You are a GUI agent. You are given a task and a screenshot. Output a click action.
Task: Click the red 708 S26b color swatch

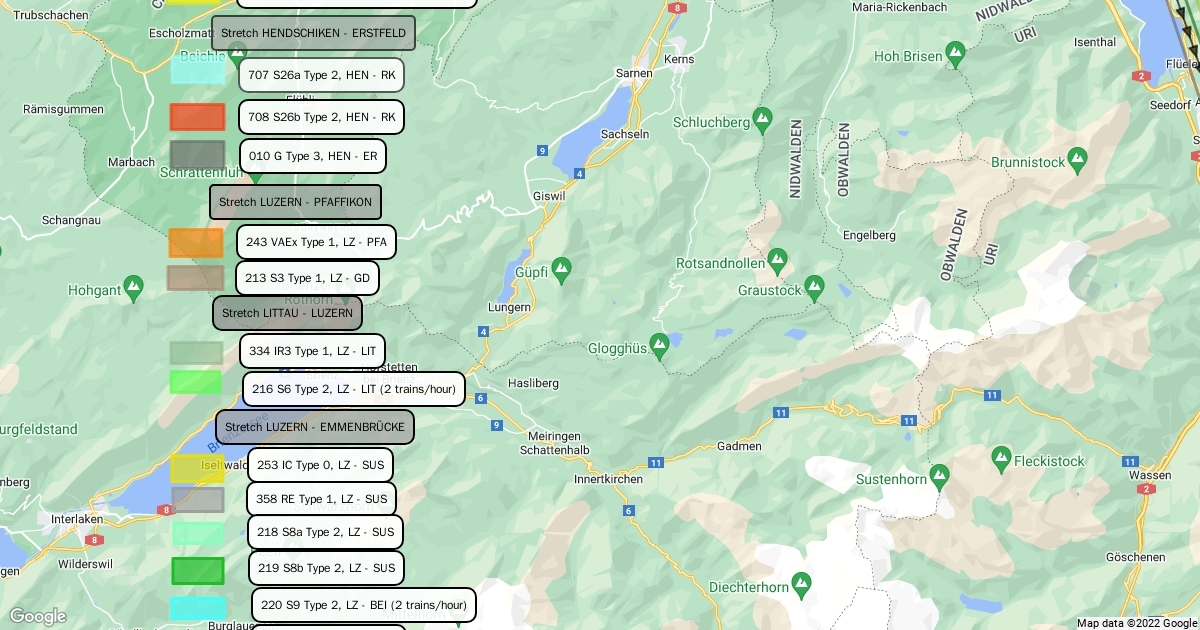click(x=197, y=117)
